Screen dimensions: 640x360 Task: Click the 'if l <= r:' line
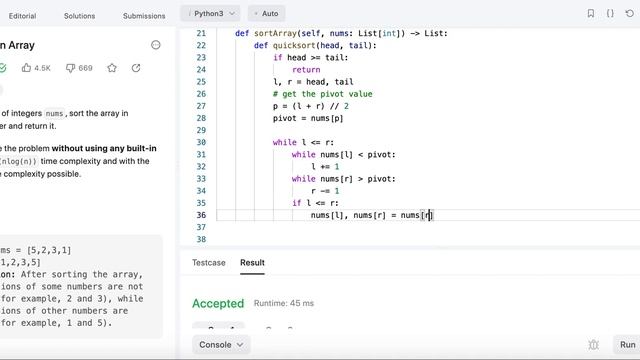click(x=315, y=203)
